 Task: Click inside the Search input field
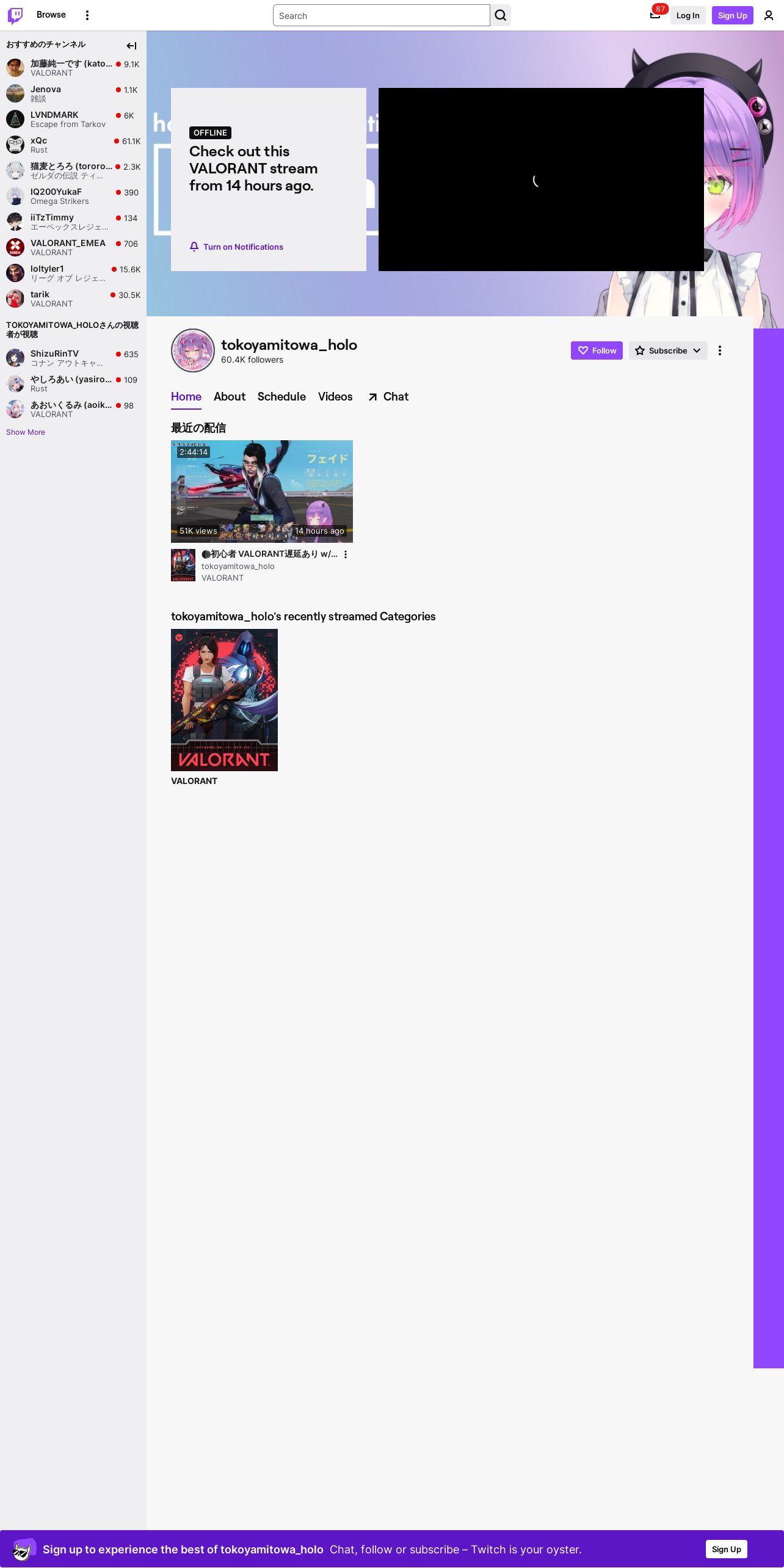pyautogui.click(x=382, y=15)
